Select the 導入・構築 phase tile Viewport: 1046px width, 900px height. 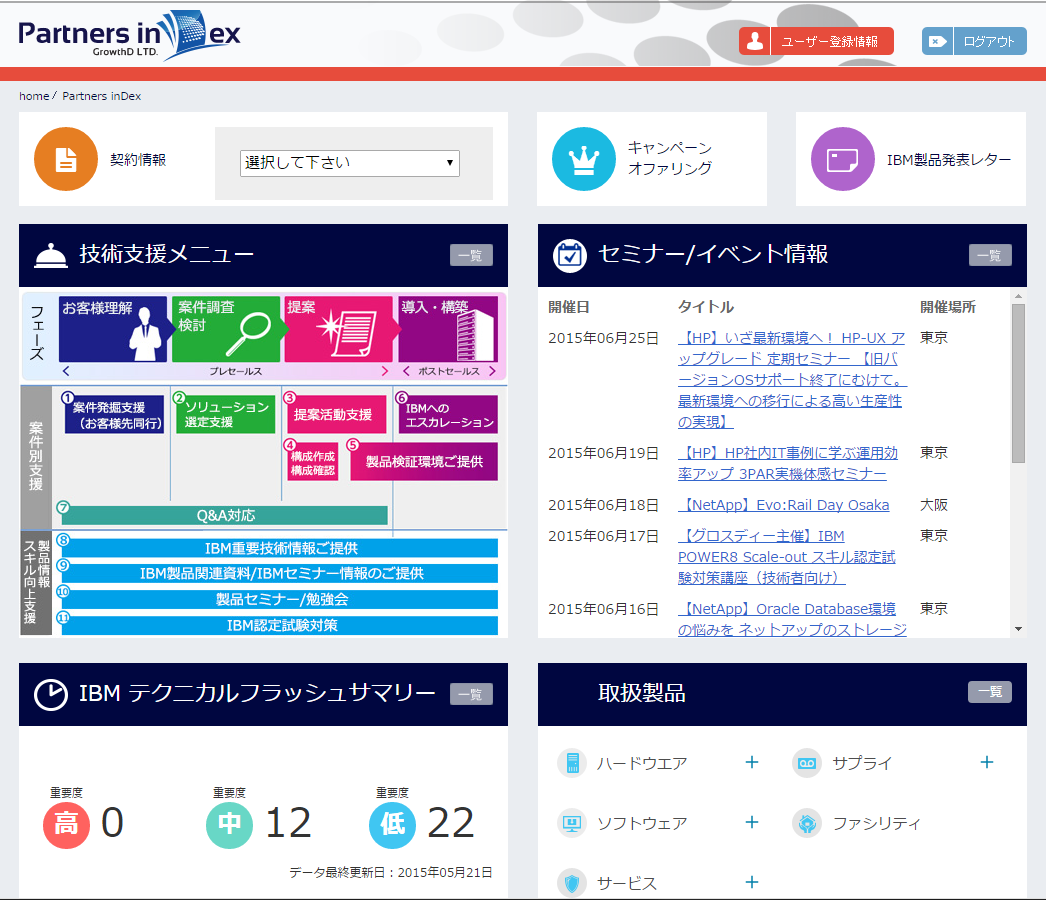(x=448, y=329)
